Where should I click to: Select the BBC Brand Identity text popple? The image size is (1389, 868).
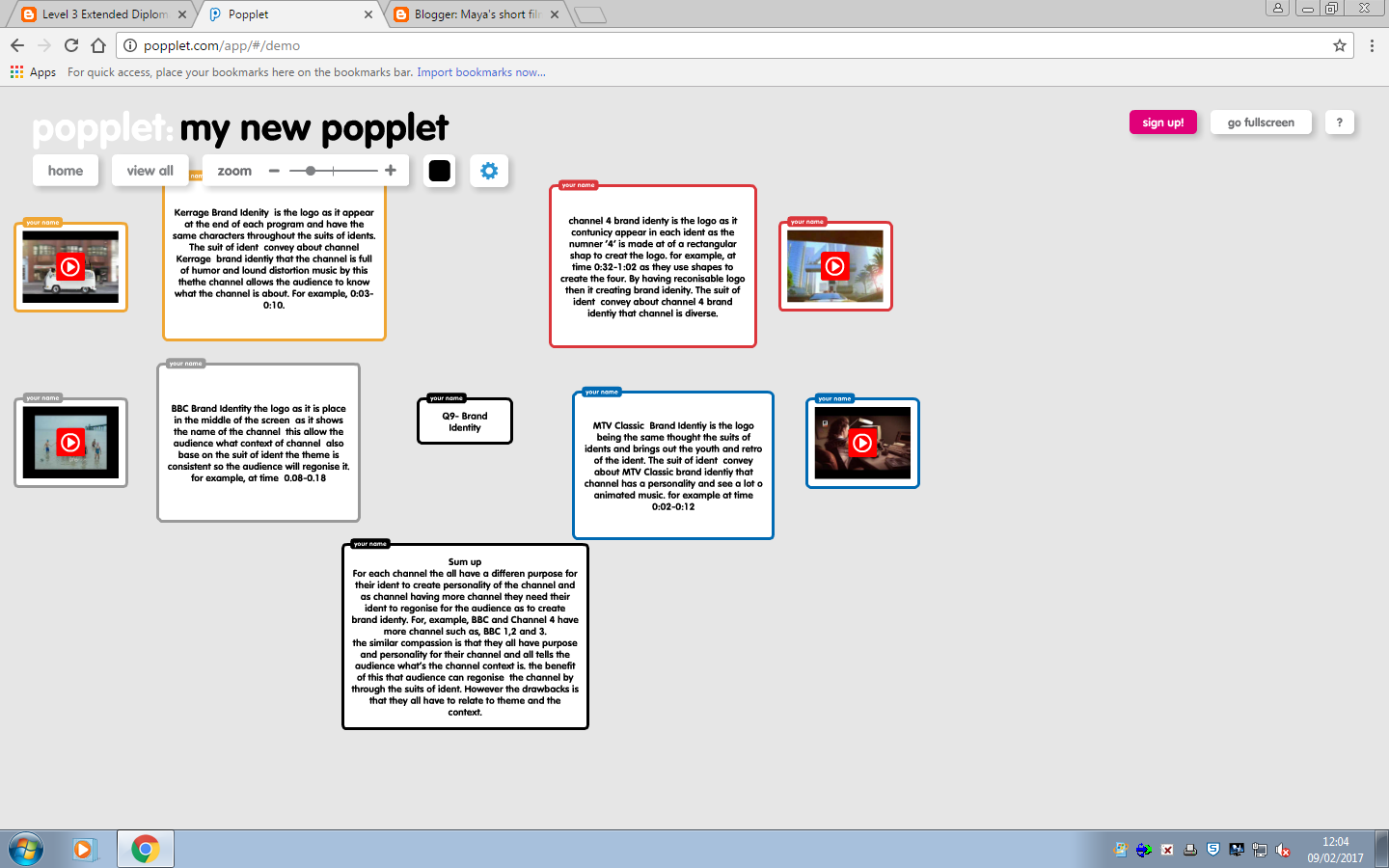259,443
